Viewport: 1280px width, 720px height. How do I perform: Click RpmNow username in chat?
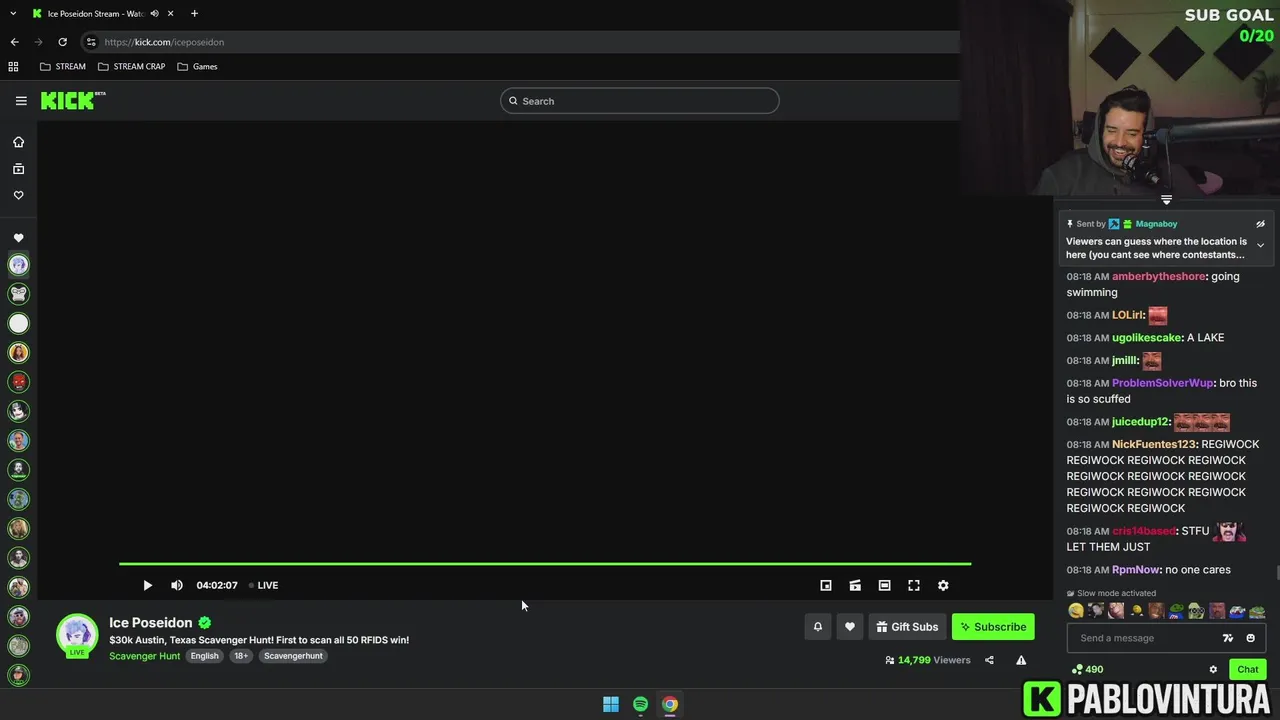pyautogui.click(x=1137, y=570)
